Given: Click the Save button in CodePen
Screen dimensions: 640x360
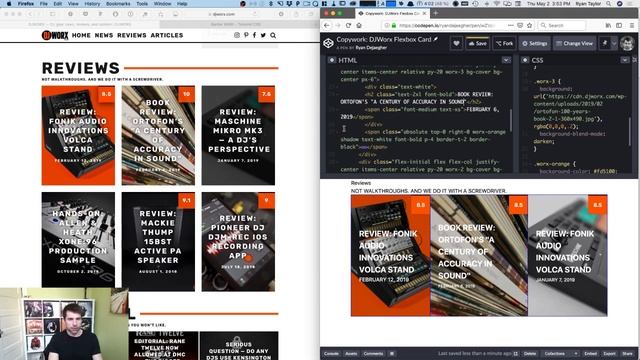Looking at the screenshot, I should tap(478, 43).
